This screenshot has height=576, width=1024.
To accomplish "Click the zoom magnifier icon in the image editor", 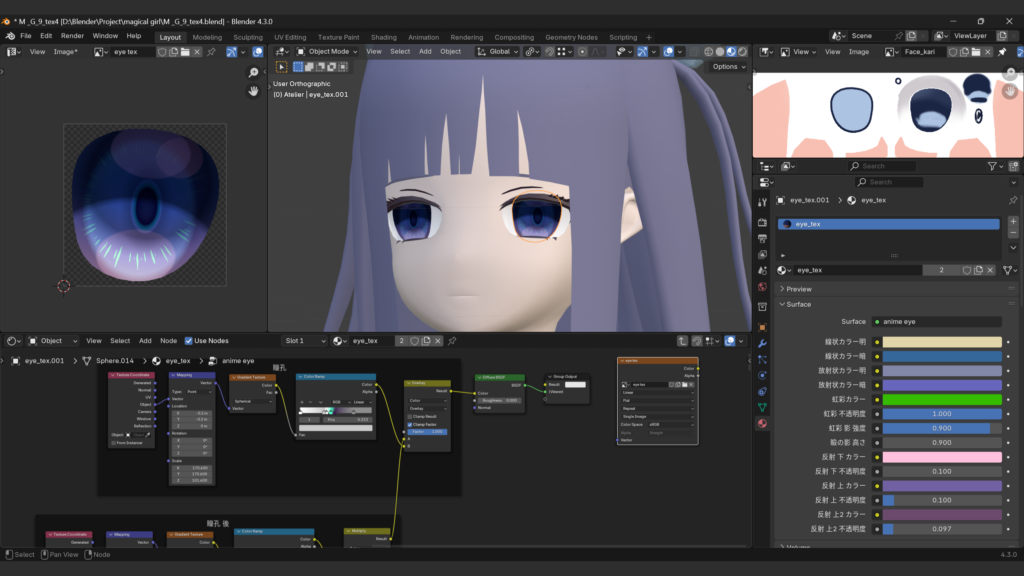I will click(254, 73).
